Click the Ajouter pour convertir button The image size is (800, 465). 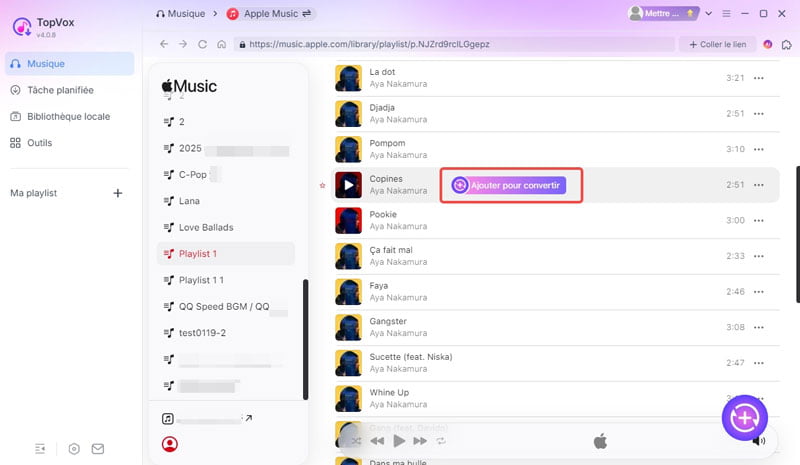(x=509, y=185)
